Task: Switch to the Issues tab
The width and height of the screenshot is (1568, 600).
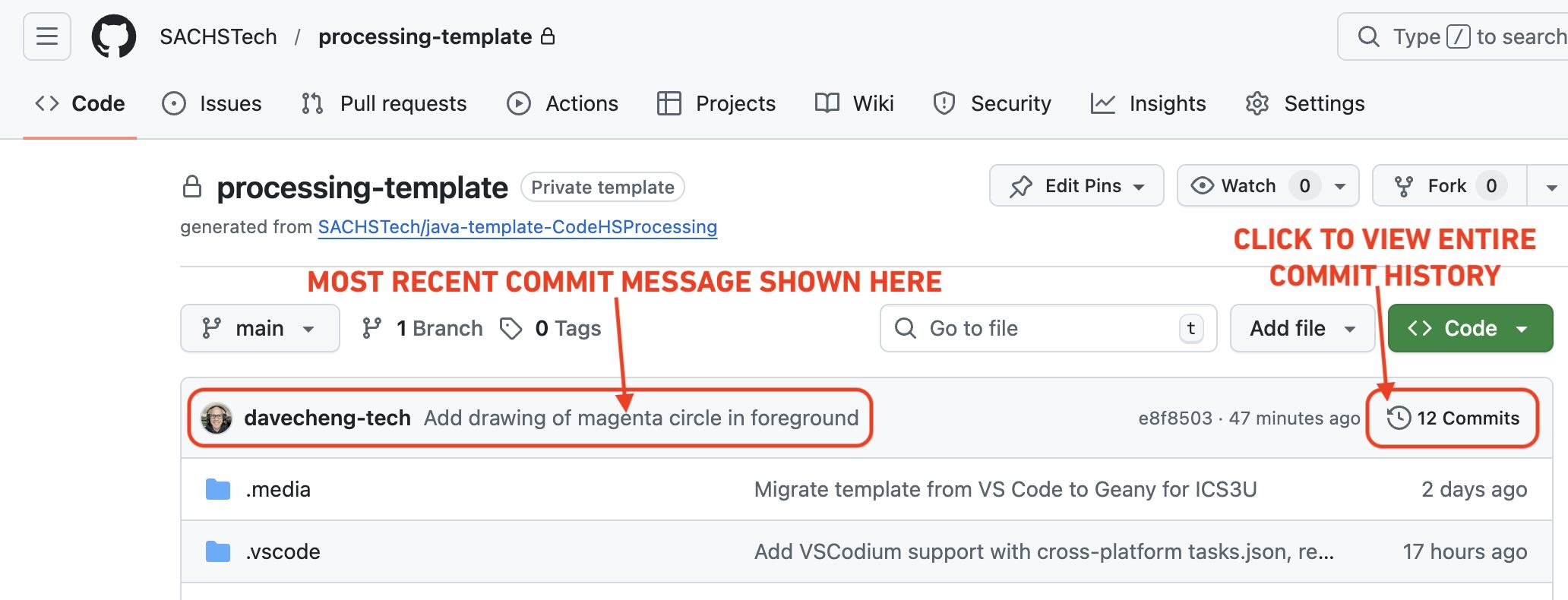Action: (x=229, y=103)
